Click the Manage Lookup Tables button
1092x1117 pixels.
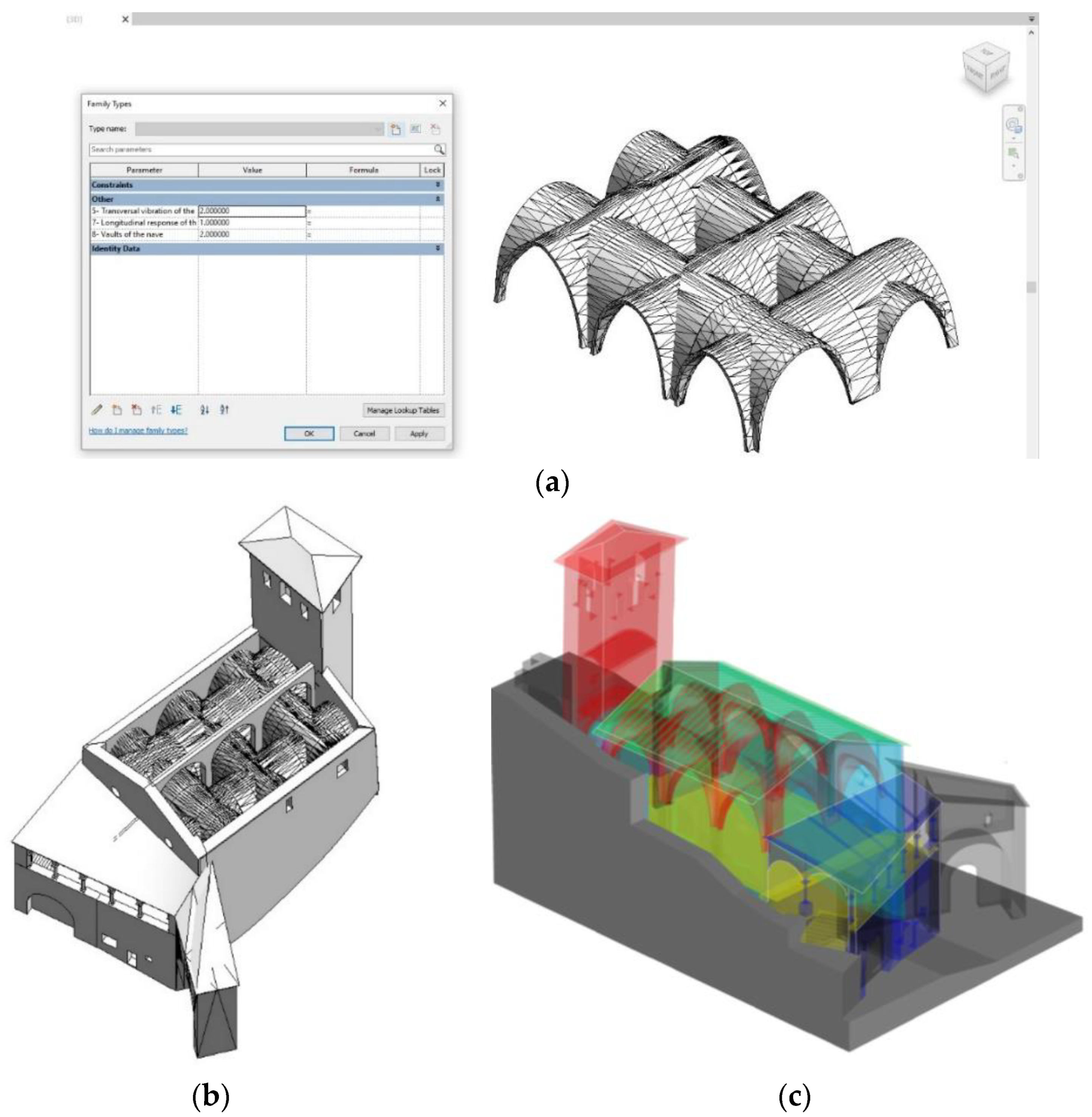click(403, 410)
